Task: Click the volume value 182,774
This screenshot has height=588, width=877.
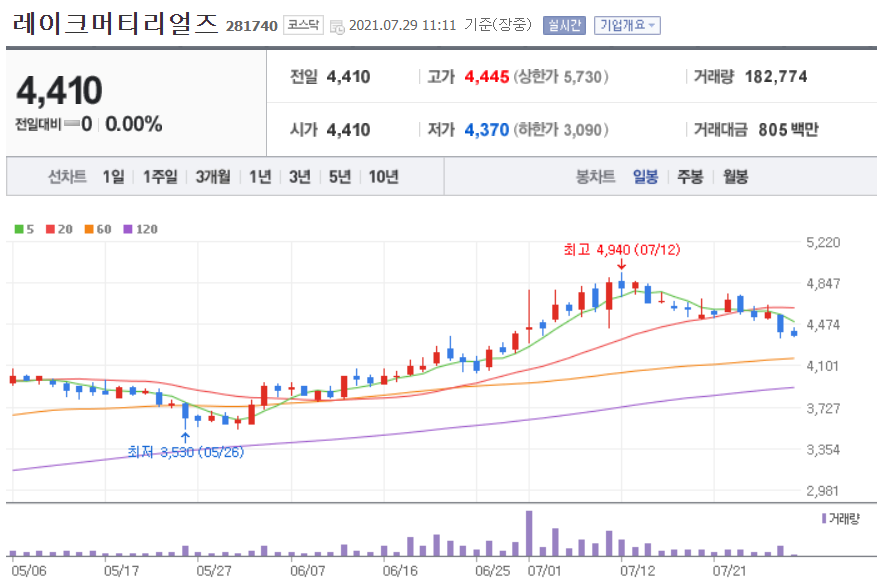Action: pyautogui.click(x=776, y=77)
